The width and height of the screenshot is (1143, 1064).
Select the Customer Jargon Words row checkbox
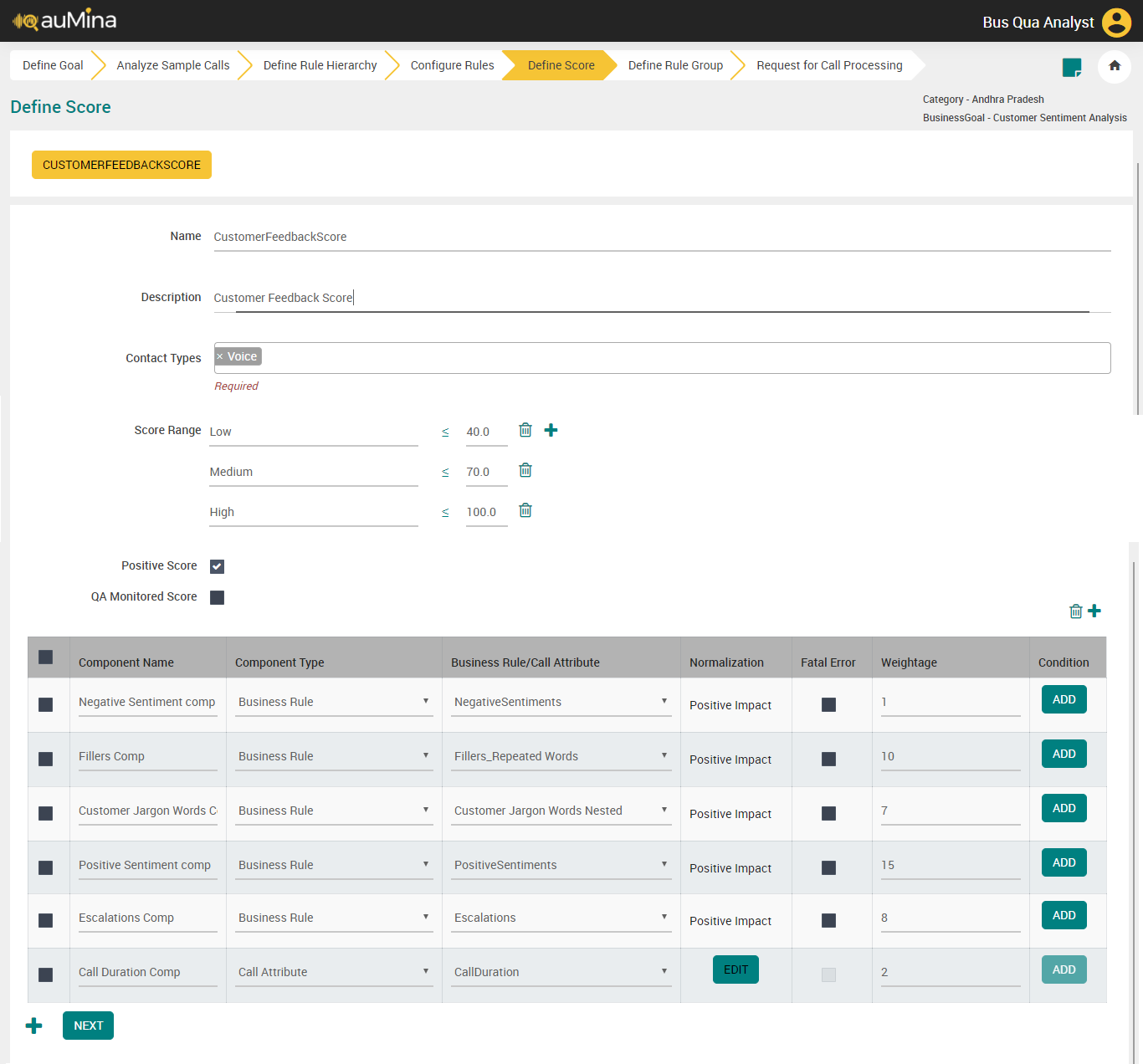pyautogui.click(x=46, y=814)
